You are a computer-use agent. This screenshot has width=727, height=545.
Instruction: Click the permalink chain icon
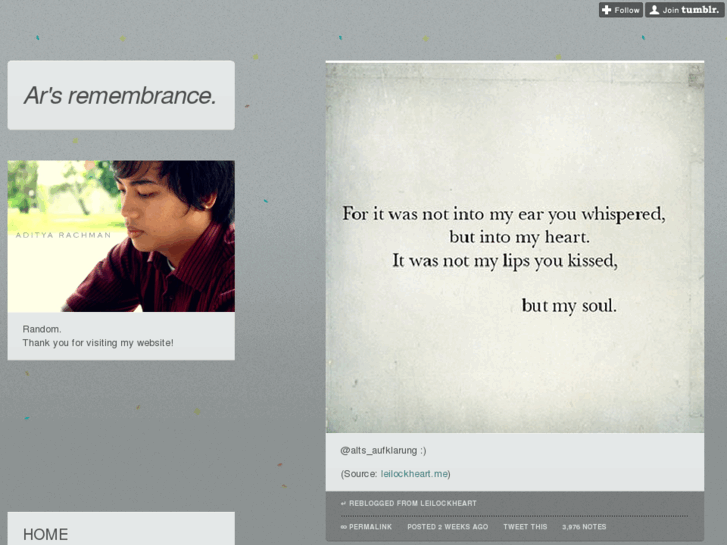[343, 527]
